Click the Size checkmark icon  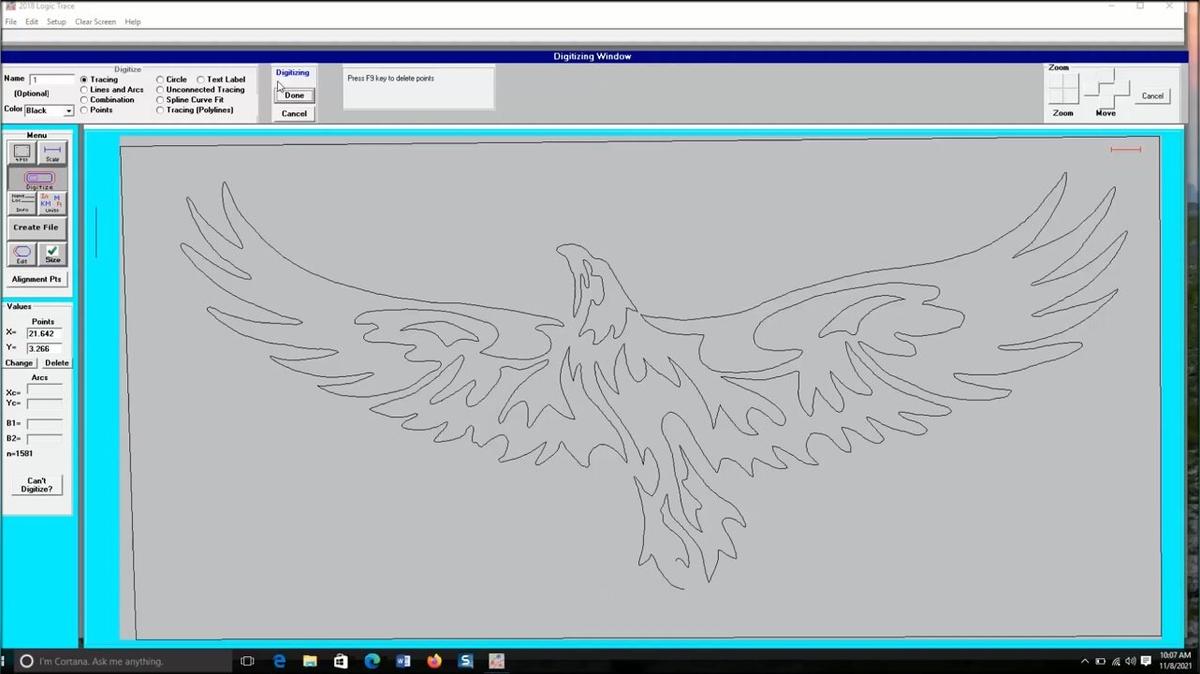pyautogui.click(x=52, y=254)
